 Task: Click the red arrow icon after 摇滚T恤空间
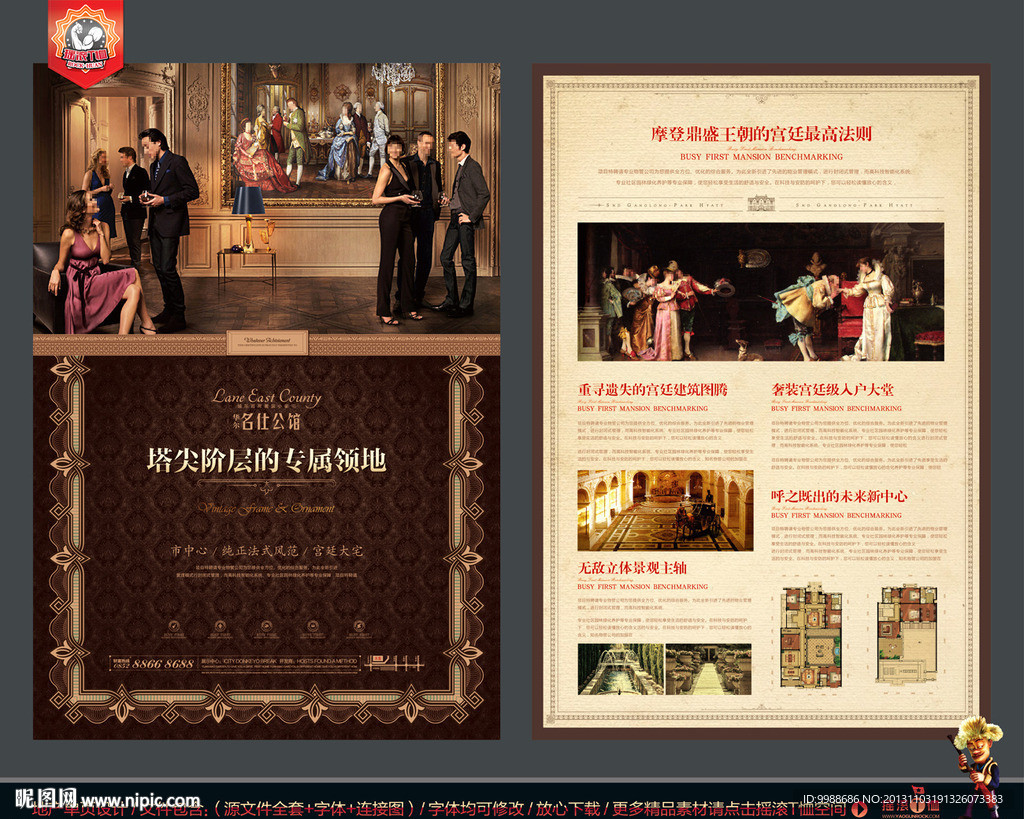pos(860,809)
